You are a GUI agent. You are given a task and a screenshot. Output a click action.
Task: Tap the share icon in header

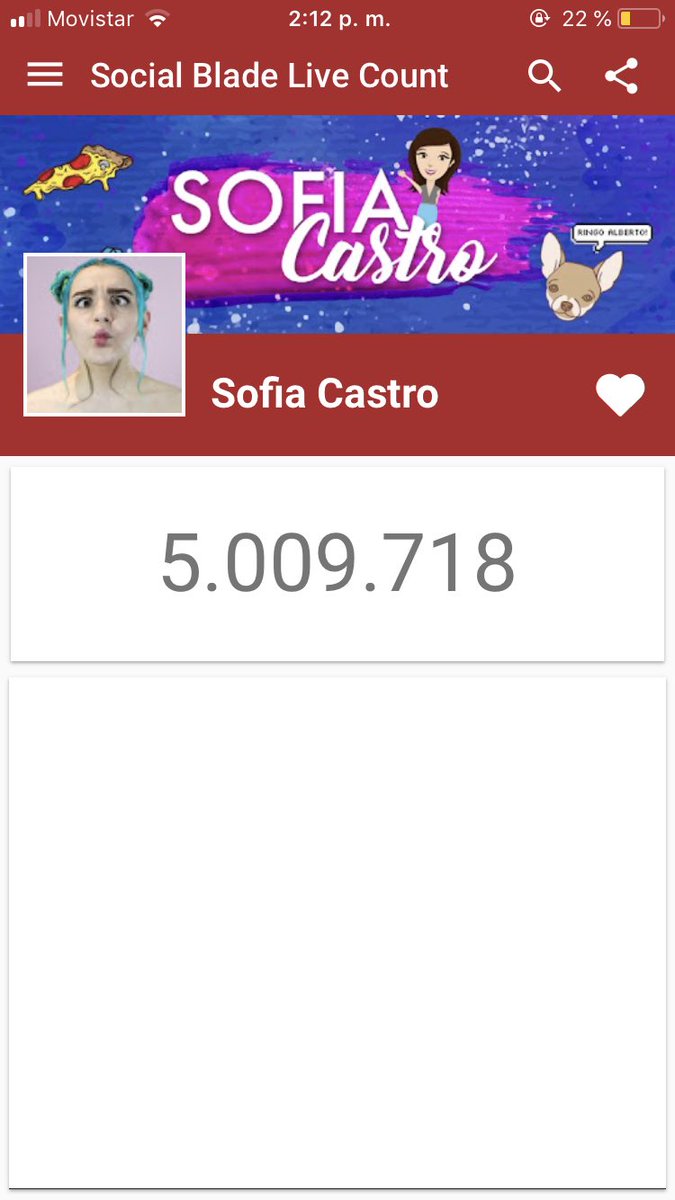[x=621, y=76]
